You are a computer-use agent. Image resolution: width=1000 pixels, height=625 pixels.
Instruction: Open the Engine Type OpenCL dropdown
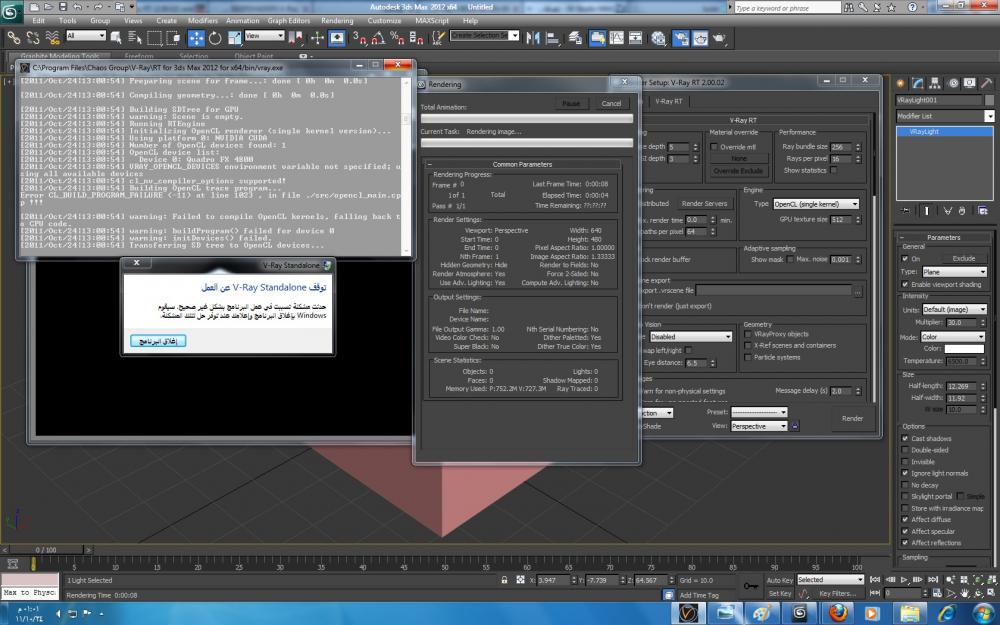click(x=816, y=204)
